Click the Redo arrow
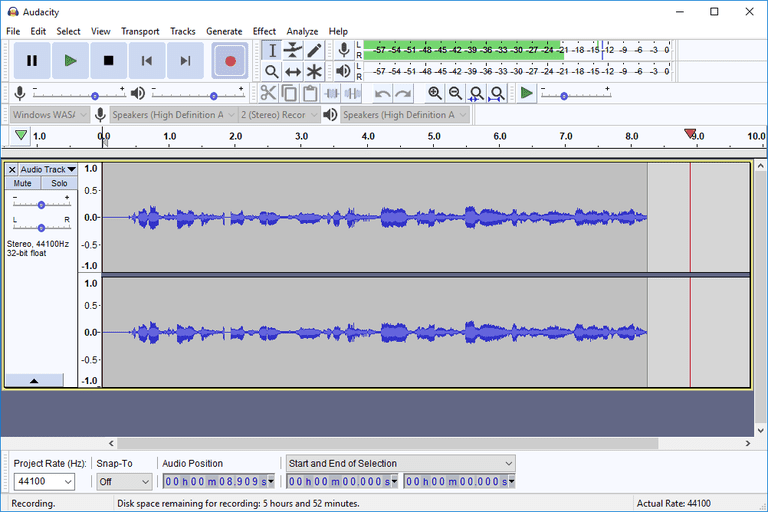768x512 pixels. pos(403,93)
